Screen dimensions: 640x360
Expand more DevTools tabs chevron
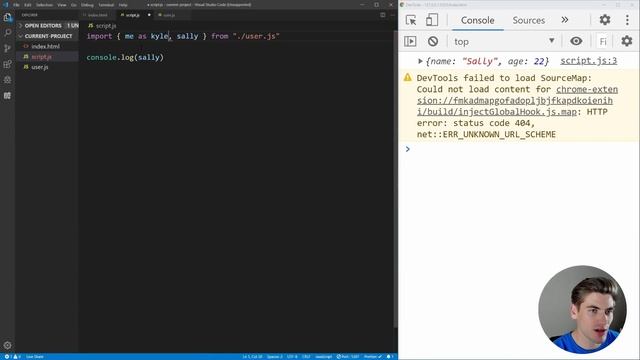(x=565, y=20)
